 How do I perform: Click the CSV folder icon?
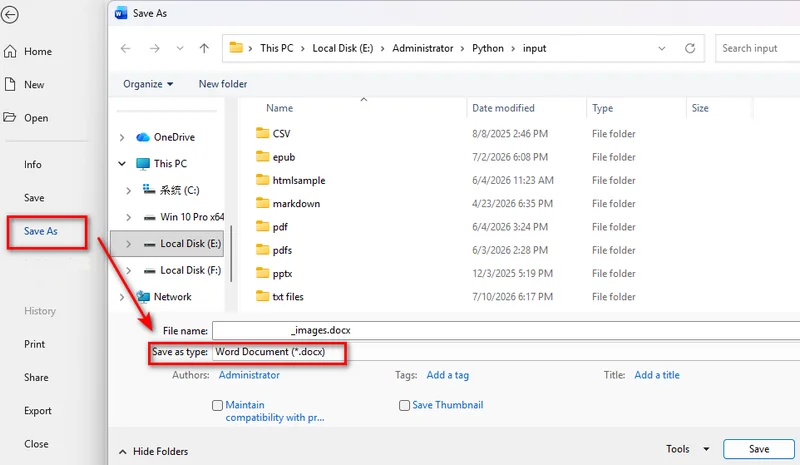(262, 133)
